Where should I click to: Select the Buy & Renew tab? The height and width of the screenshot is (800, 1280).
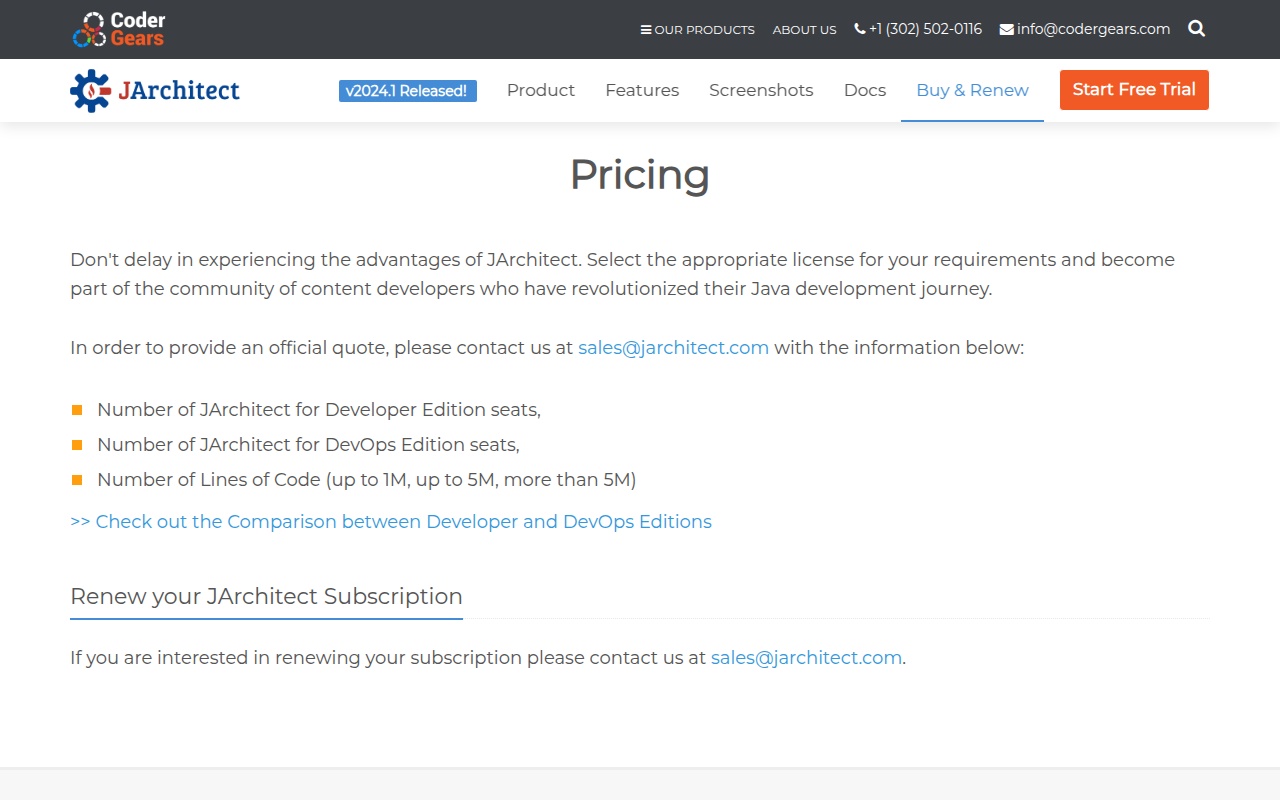pyautogui.click(x=972, y=90)
